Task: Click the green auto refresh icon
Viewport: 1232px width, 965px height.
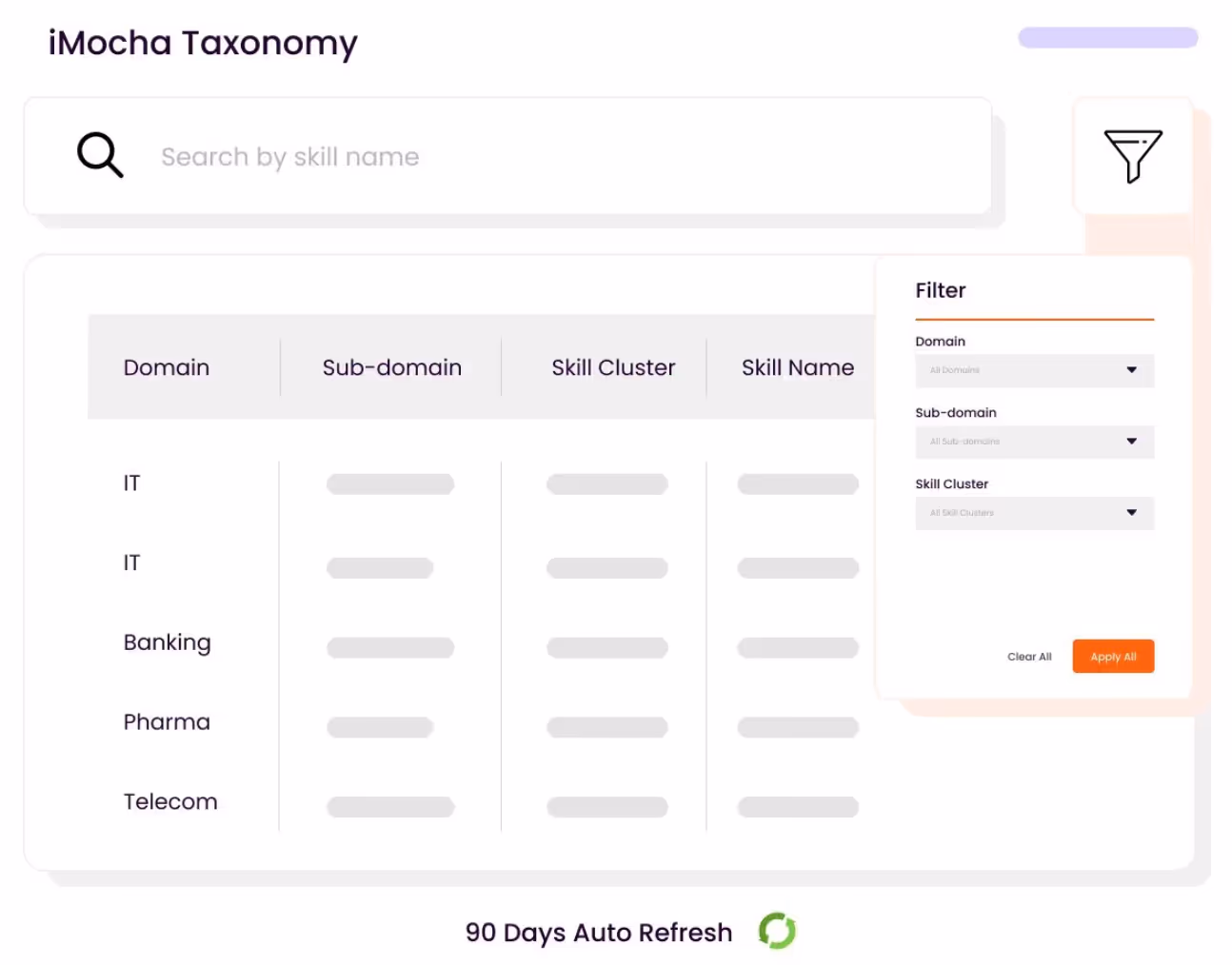Action: [x=777, y=931]
